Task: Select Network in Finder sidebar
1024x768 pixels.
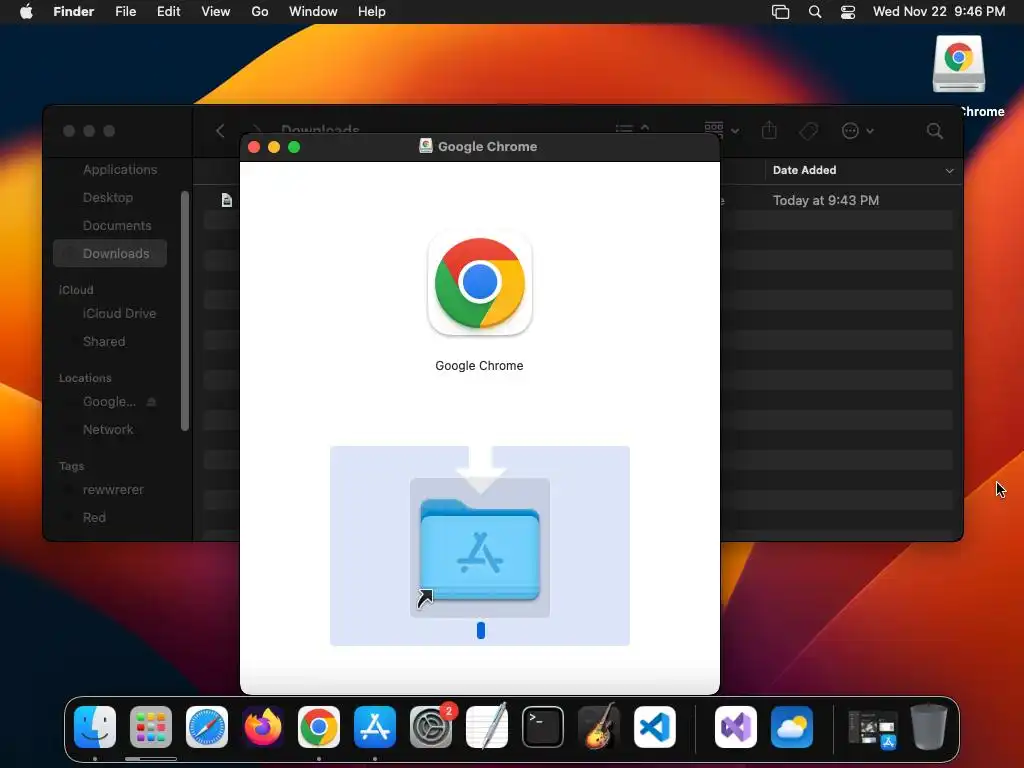Action: (108, 430)
